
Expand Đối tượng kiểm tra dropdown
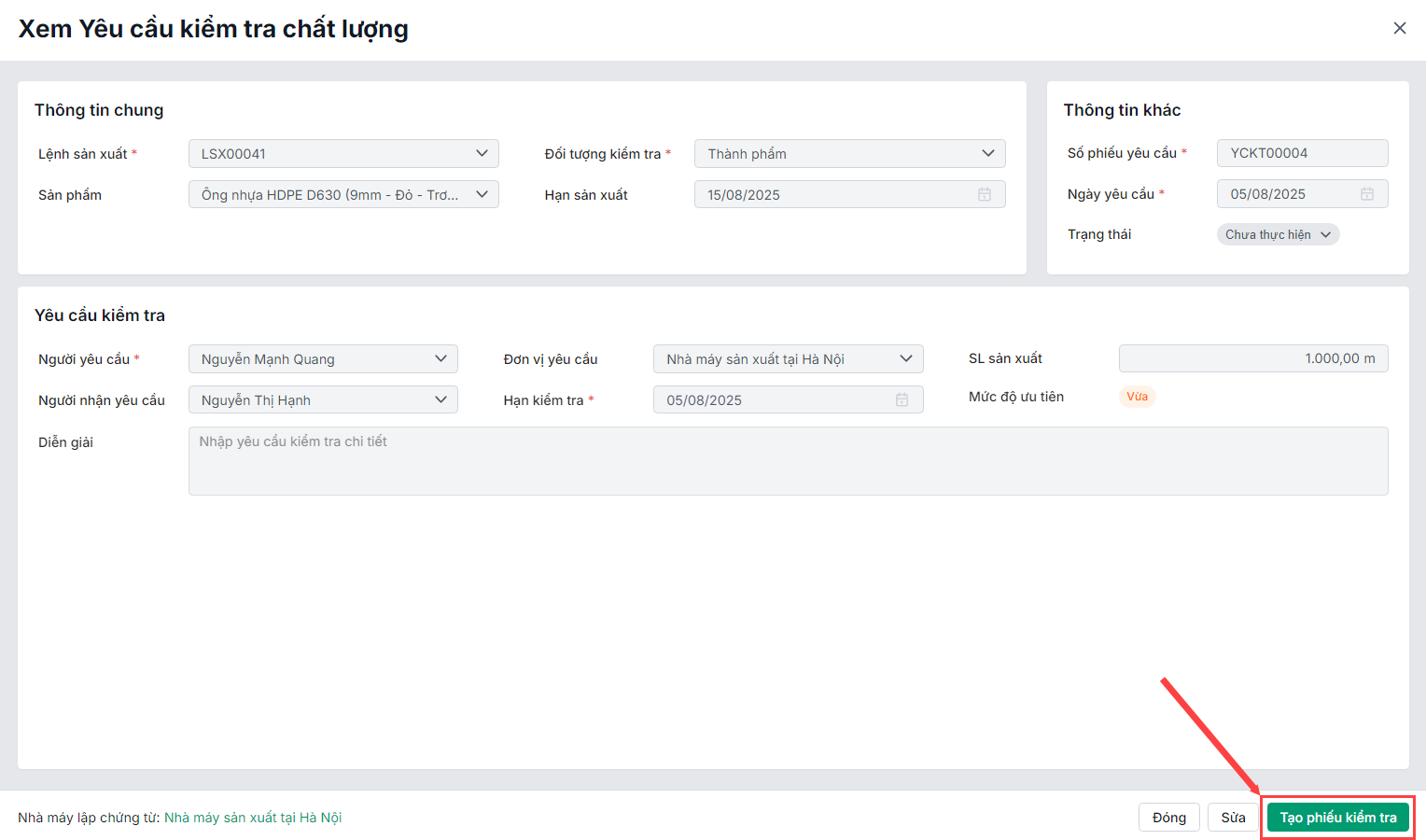point(988,153)
